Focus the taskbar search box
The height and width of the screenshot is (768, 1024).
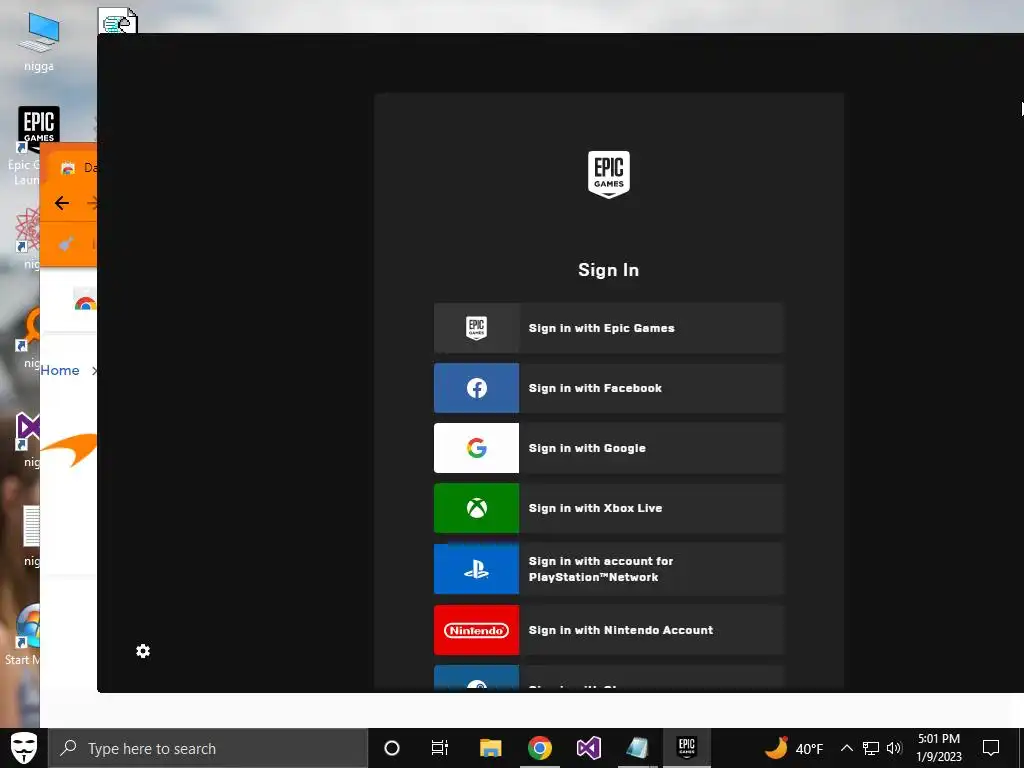click(x=208, y=748)
